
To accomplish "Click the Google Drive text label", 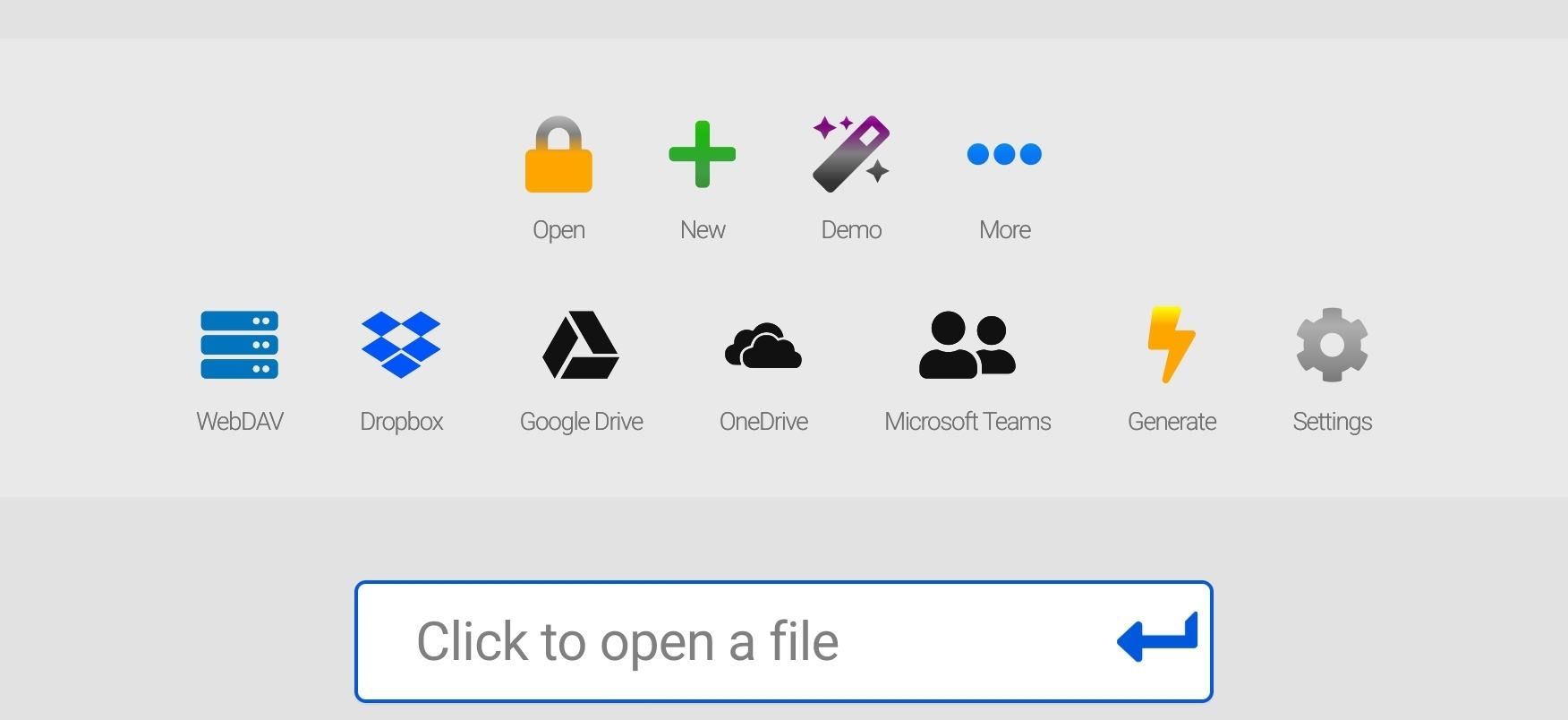I will (581, 422).
